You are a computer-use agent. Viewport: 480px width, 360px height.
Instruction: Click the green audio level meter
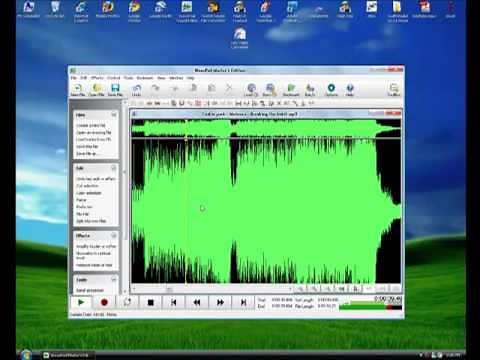[x=370, y=307]
